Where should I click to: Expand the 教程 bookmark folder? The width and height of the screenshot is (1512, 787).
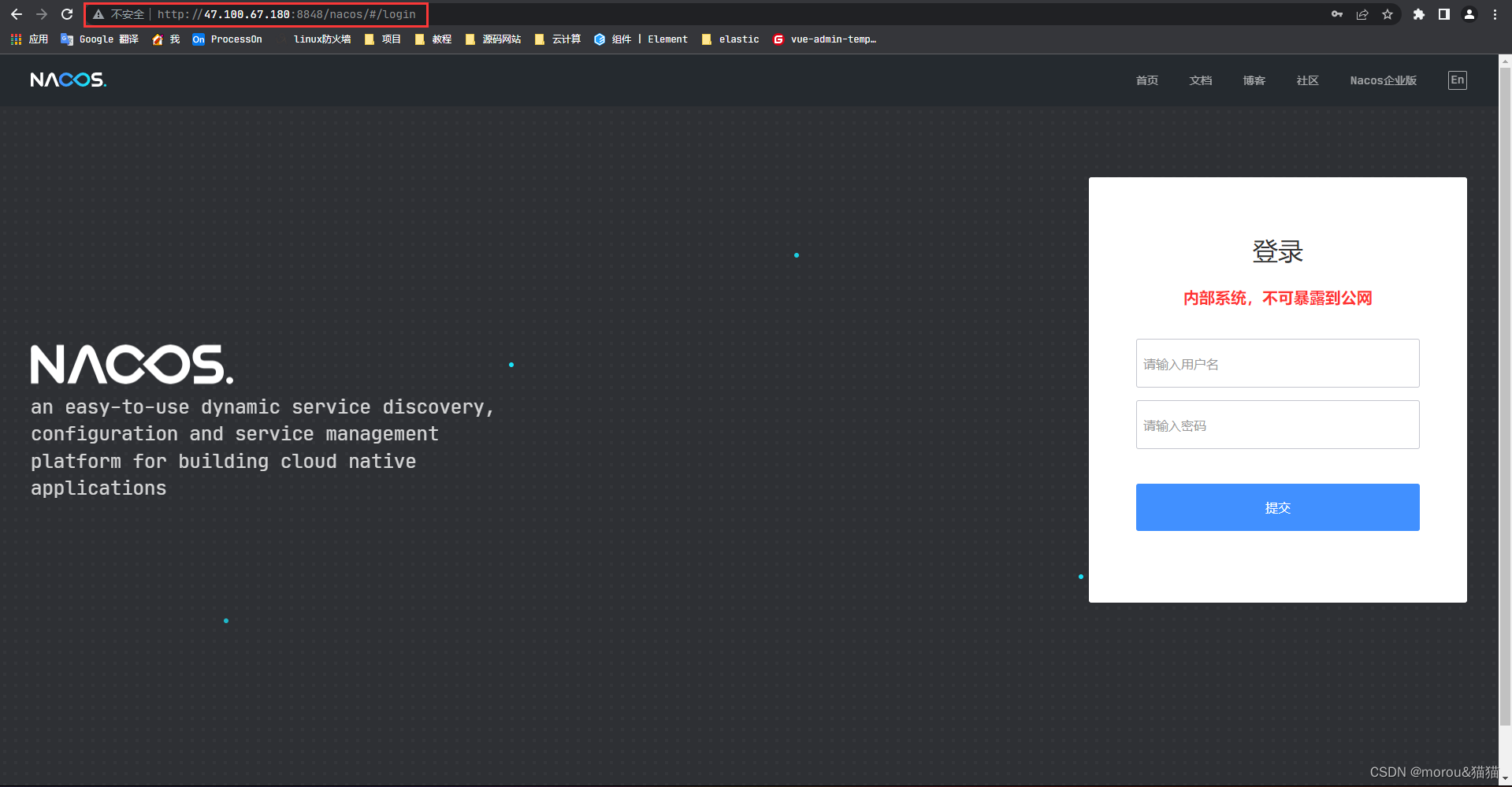point(433,39)
